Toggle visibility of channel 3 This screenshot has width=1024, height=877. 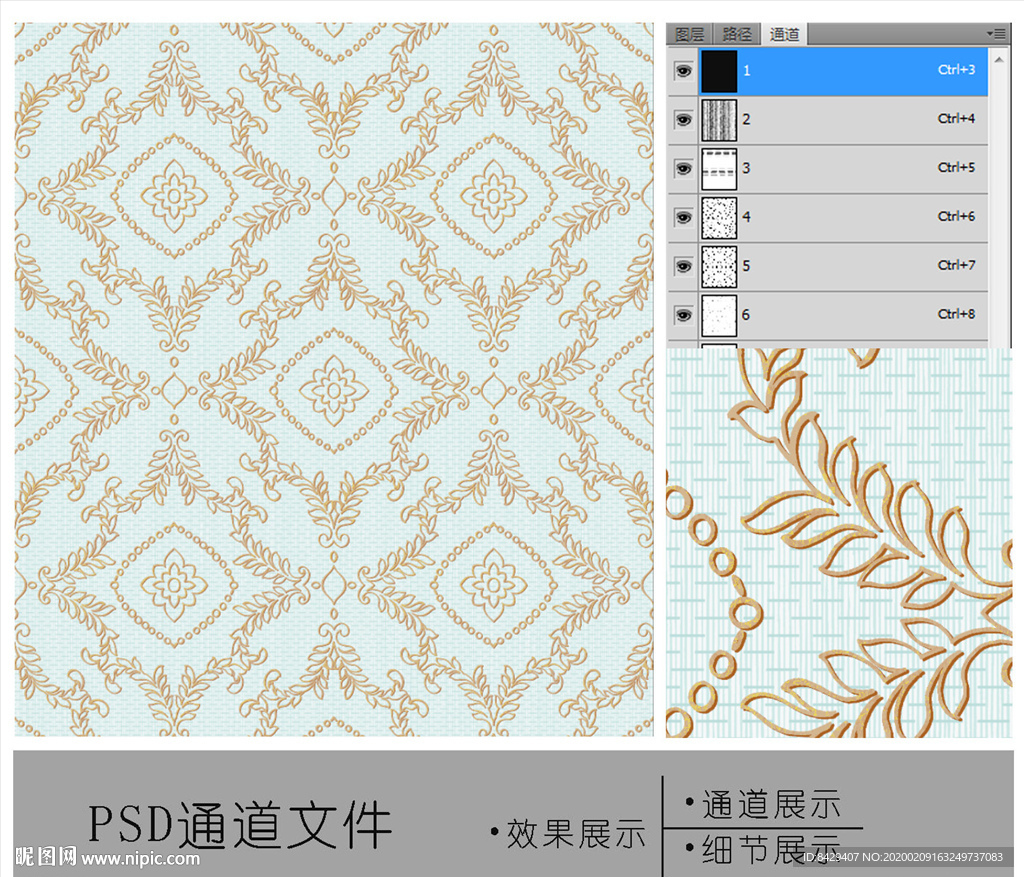tap(683, 168)
